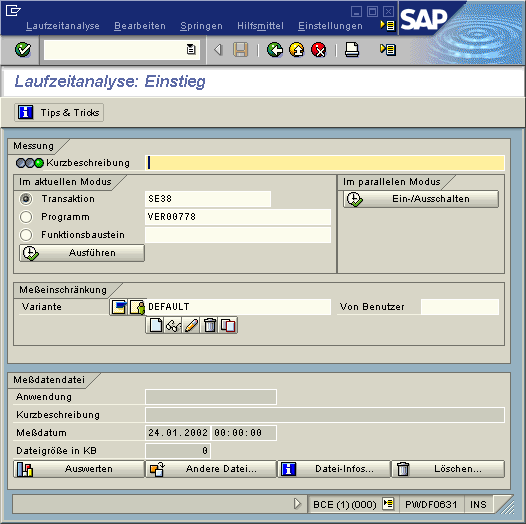This screenshot has width=526, height=524.
Task: Expand status bar message with triangle
Action: (297, 504)
